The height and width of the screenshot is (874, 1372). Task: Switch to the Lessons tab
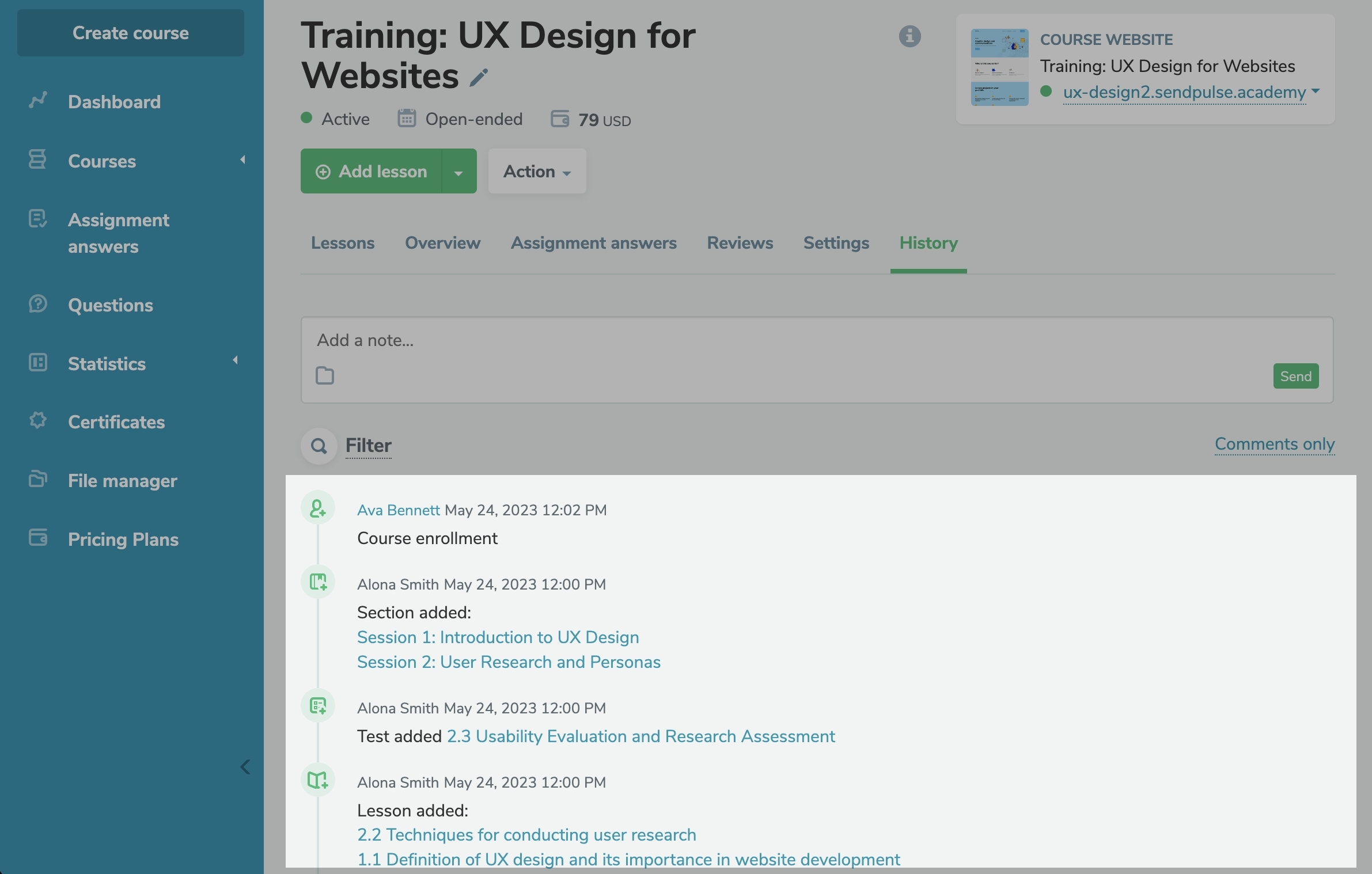pyautogui.click(x=343, y=243)
